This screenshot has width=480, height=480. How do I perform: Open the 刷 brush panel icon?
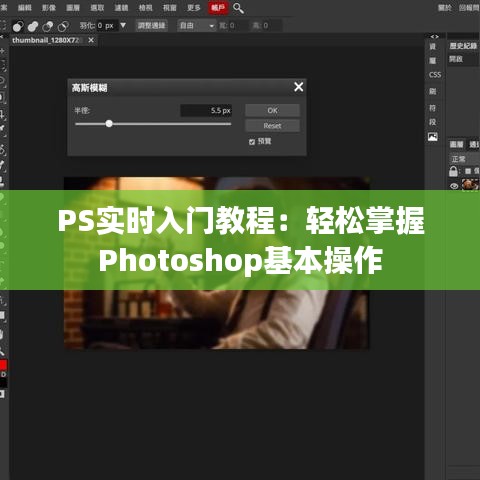click(x=433, y=91)
